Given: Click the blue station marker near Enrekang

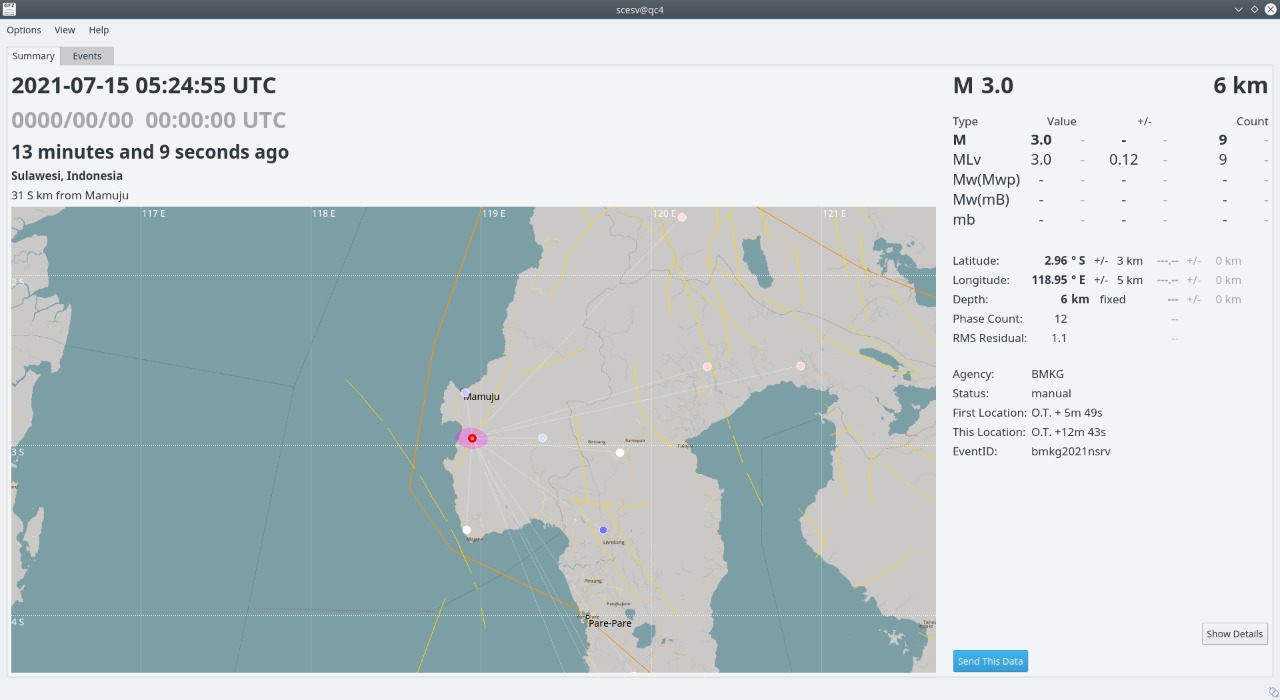Looking at the screenshot, I should point(603,530).
